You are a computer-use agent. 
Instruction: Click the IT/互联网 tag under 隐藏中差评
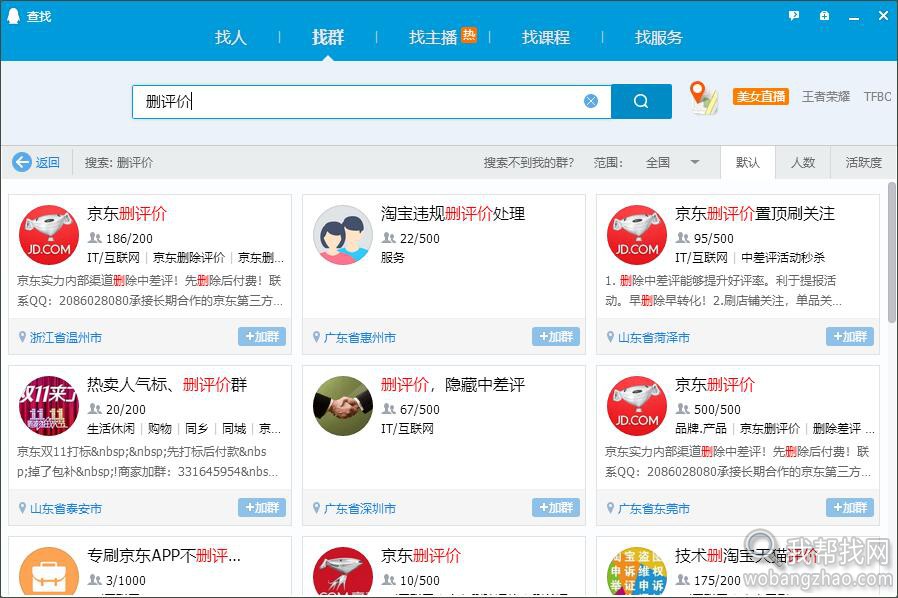407,428
